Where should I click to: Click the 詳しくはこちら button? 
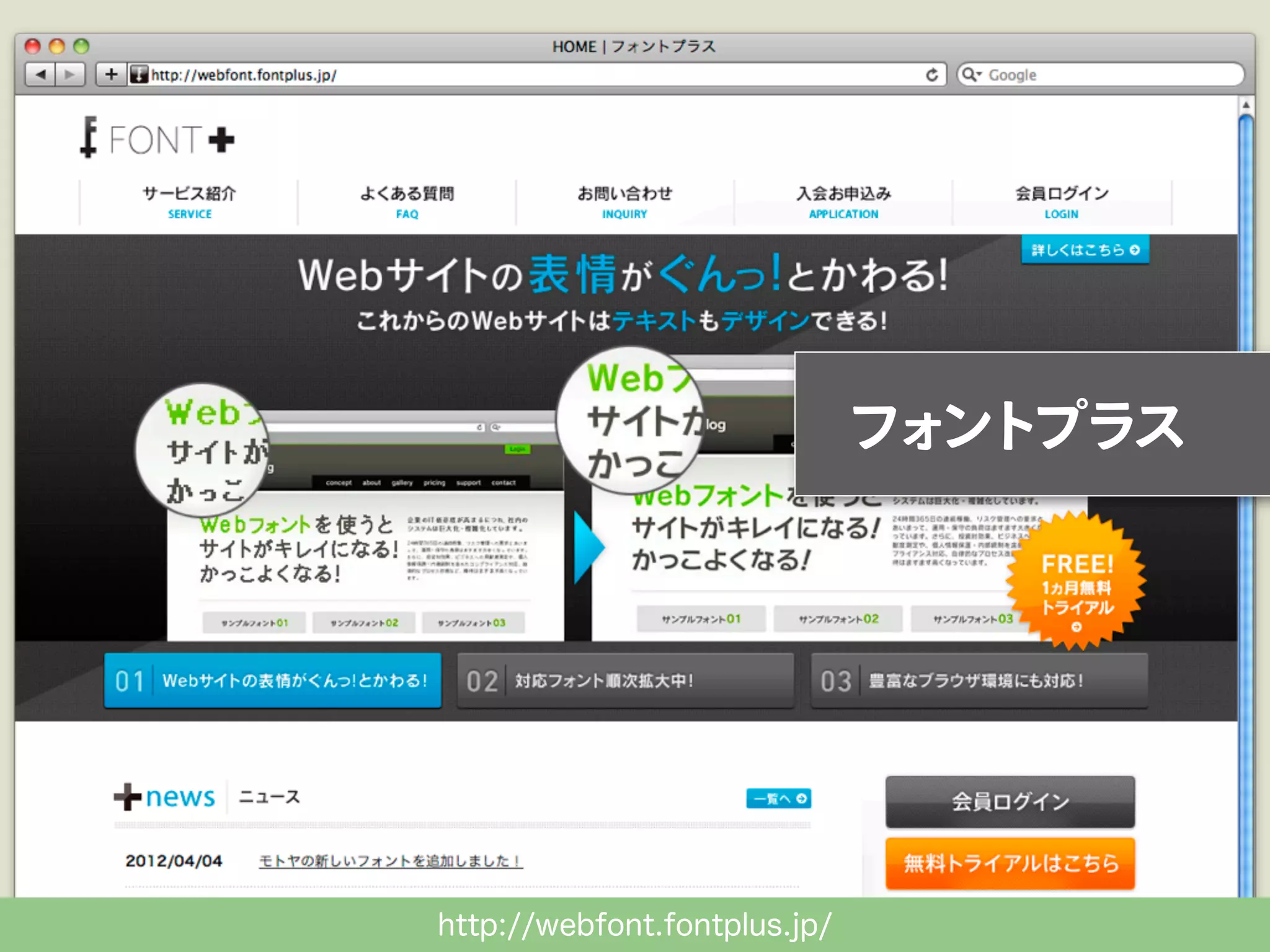(x=1085, y=250)
